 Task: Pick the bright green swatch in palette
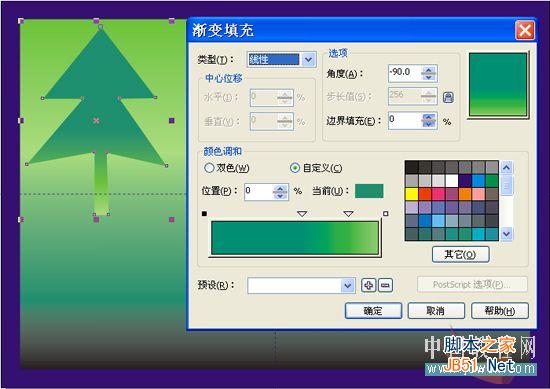pos(492,181)
